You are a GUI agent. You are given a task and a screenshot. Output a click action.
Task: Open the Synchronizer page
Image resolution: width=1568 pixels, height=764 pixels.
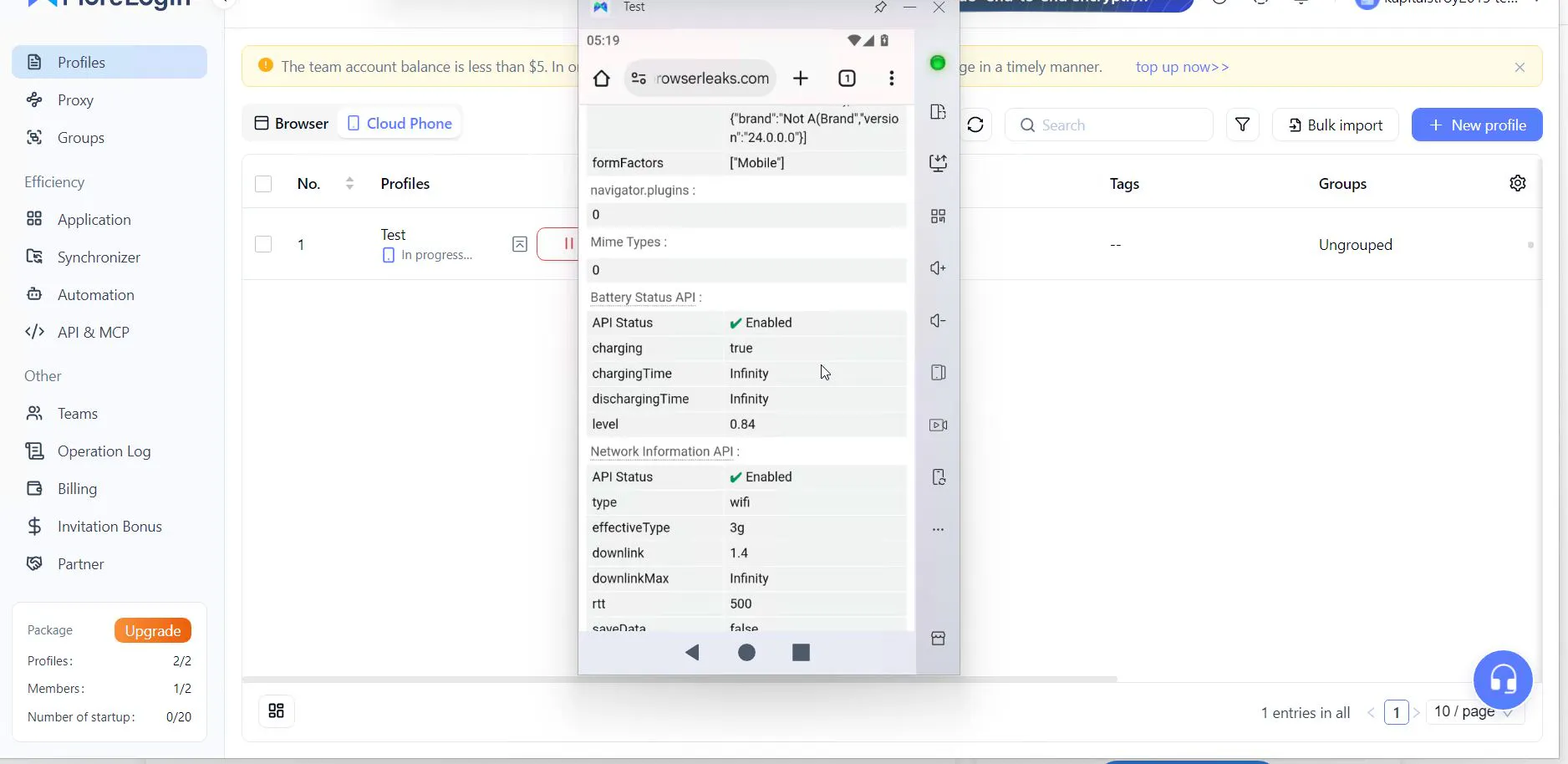[x=109, y=257]
